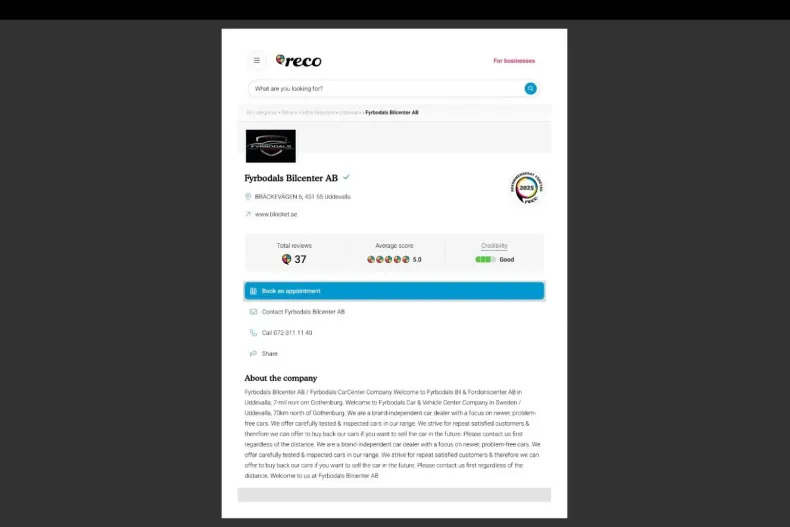This screenshot has width=790, height=527.
Task: Click the Fyrbodals company logo thumbnail
Action: 271,146
